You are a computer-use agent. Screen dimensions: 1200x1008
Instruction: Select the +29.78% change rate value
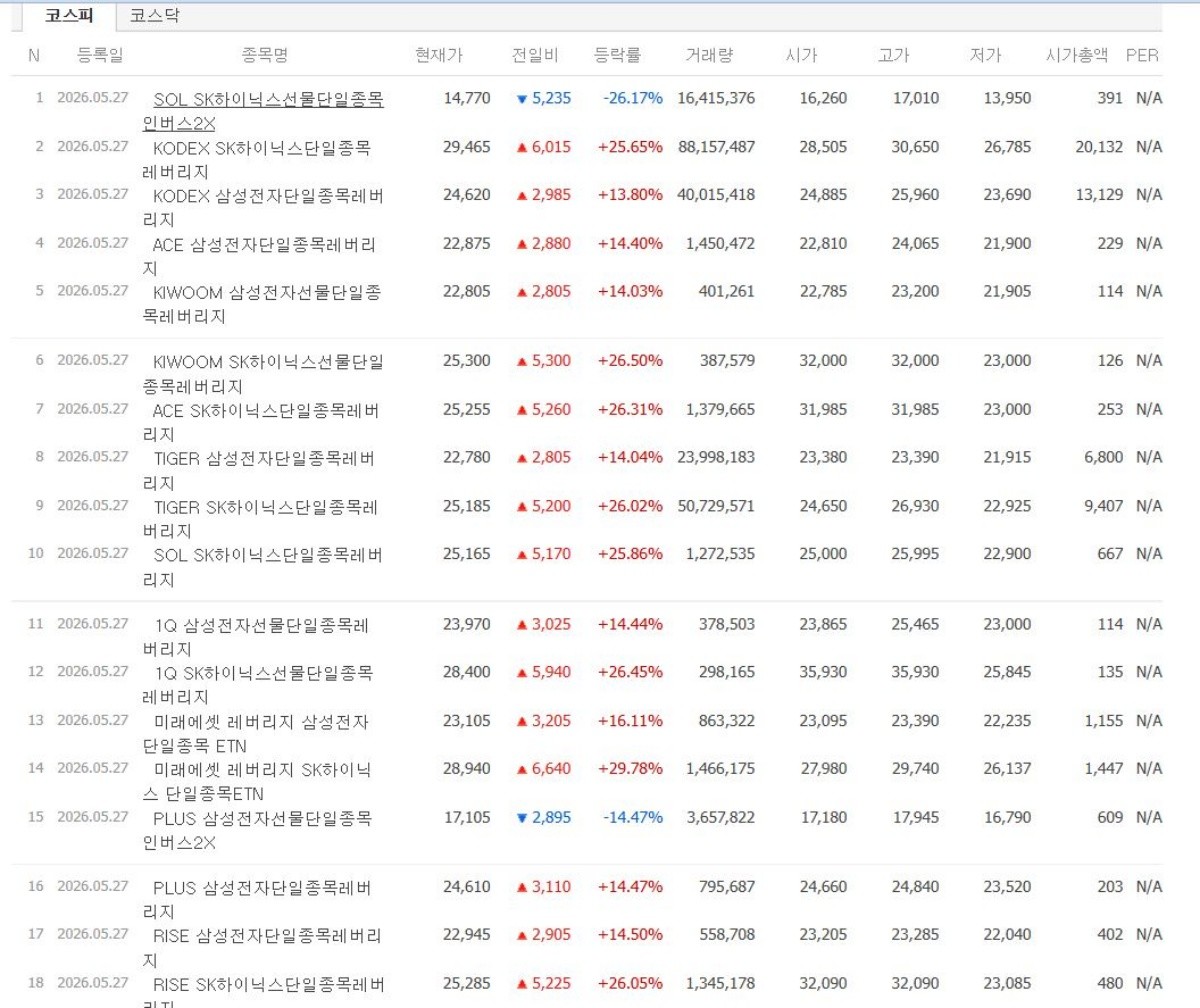[630, 768]
